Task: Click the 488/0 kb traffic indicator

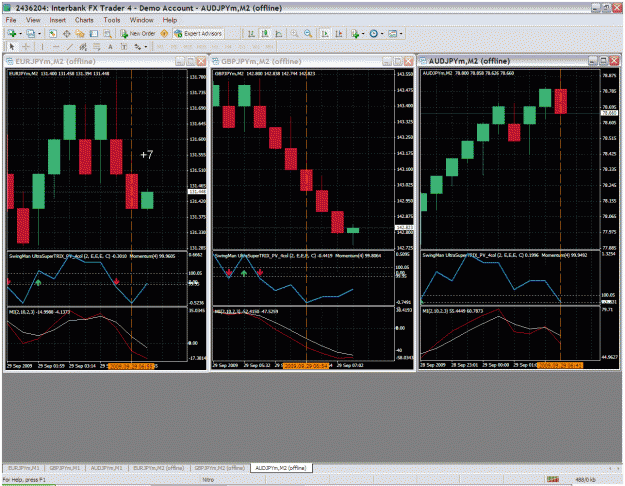Action: [586, 480]
